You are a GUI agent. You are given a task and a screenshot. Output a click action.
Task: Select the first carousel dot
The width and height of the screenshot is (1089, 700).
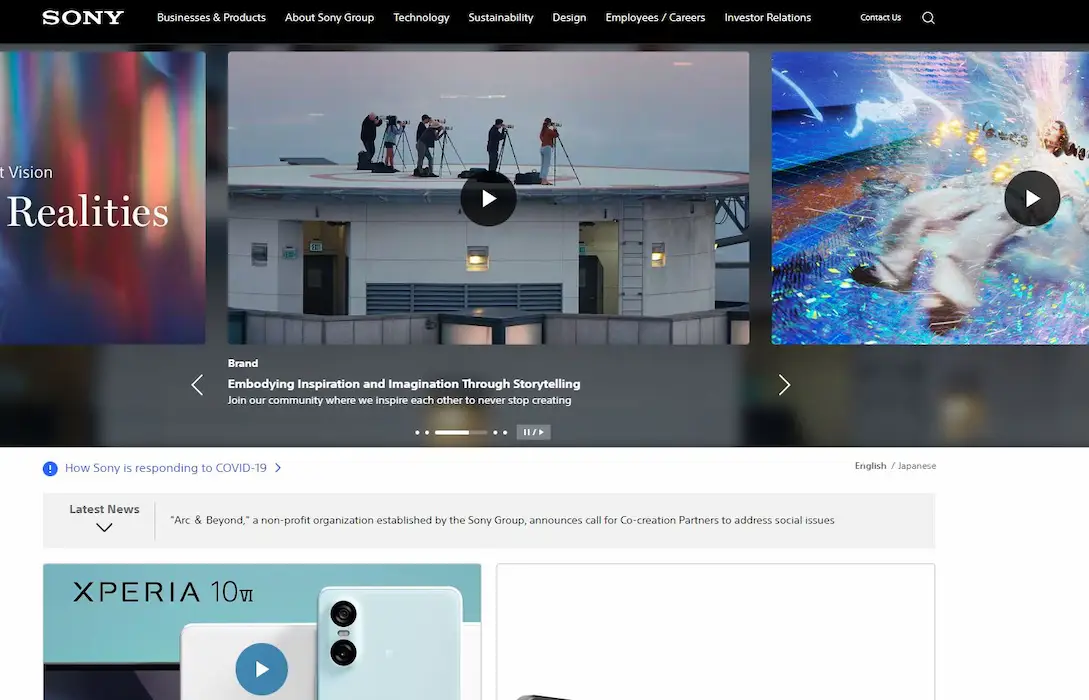point(417,432)
